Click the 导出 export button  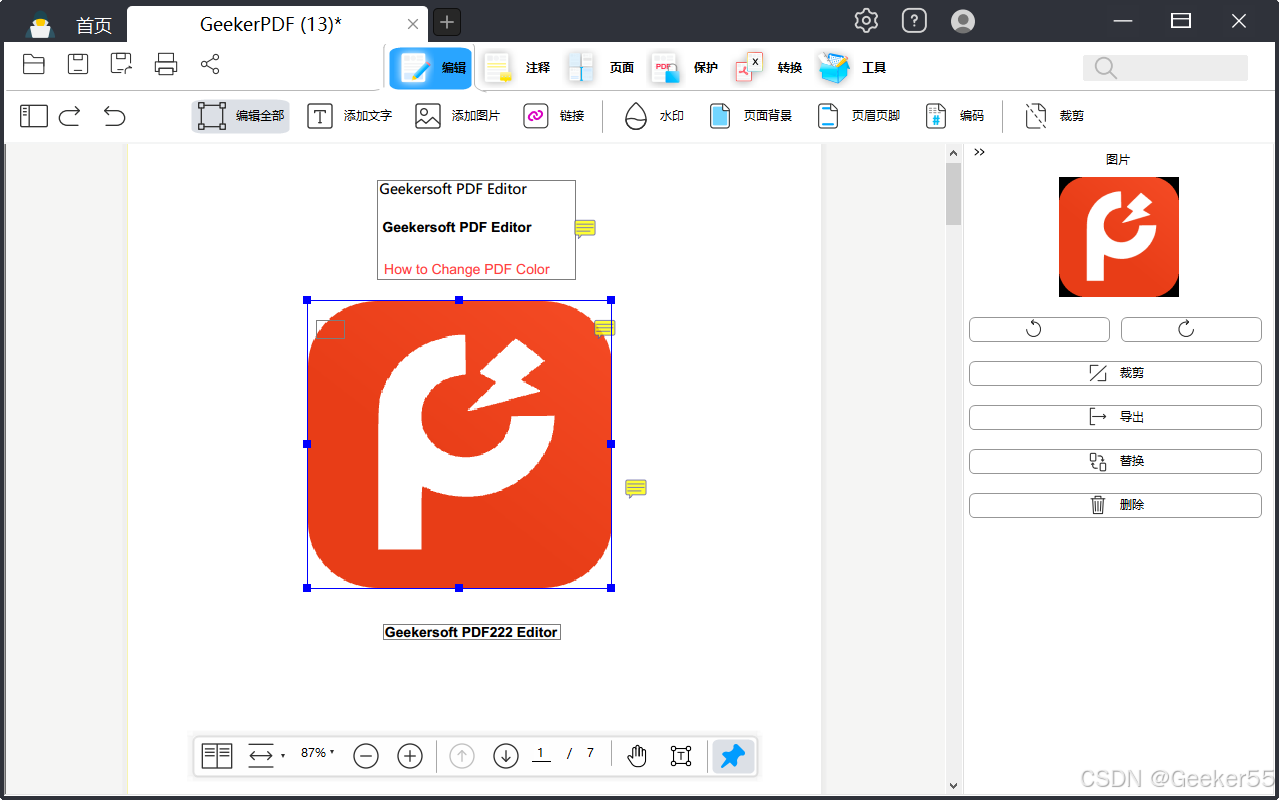[x=1115, y=417]
